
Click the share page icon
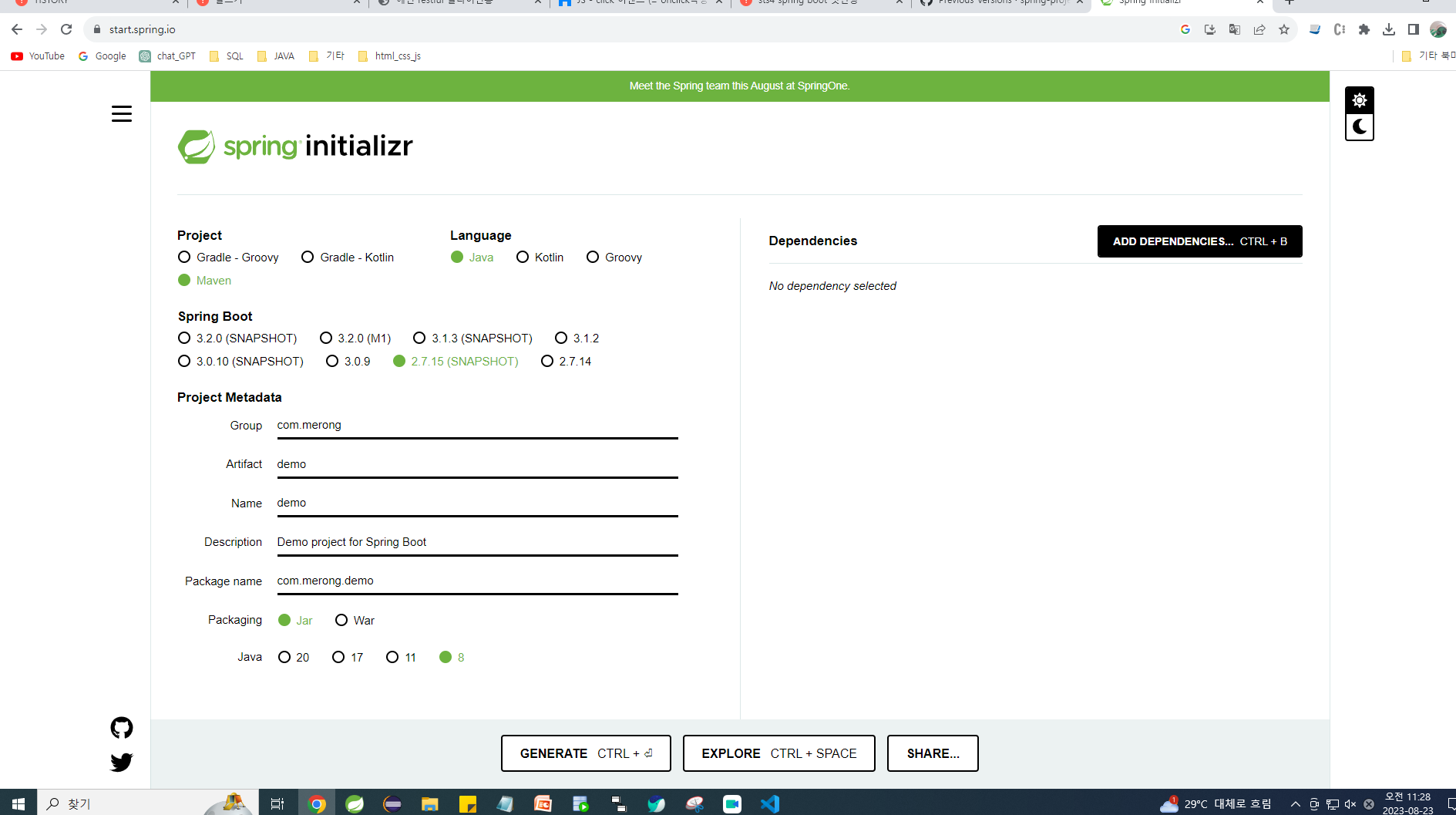(1259, 29)
